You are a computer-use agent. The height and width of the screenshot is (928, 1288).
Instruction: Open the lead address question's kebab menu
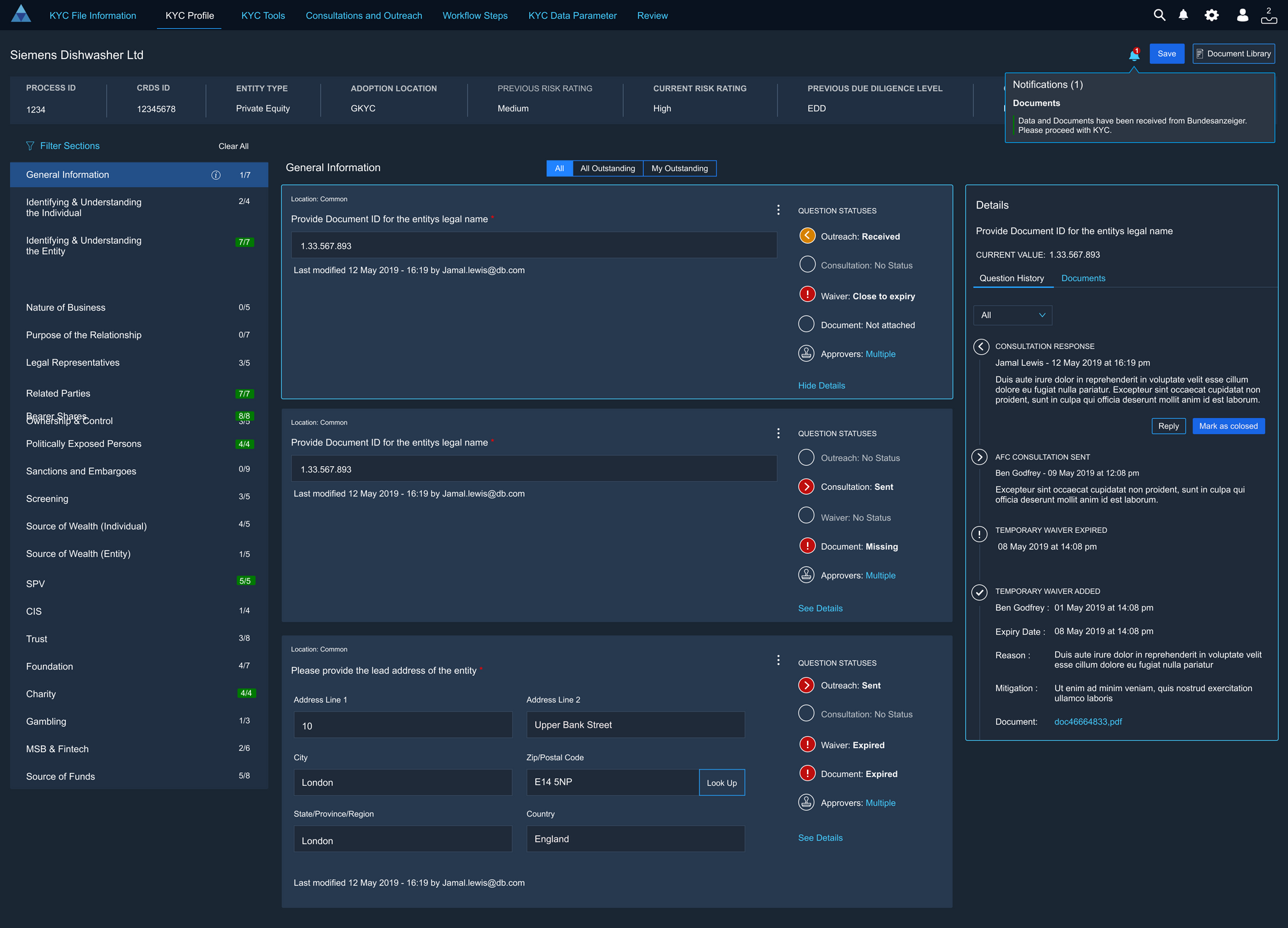click(778, 660)
